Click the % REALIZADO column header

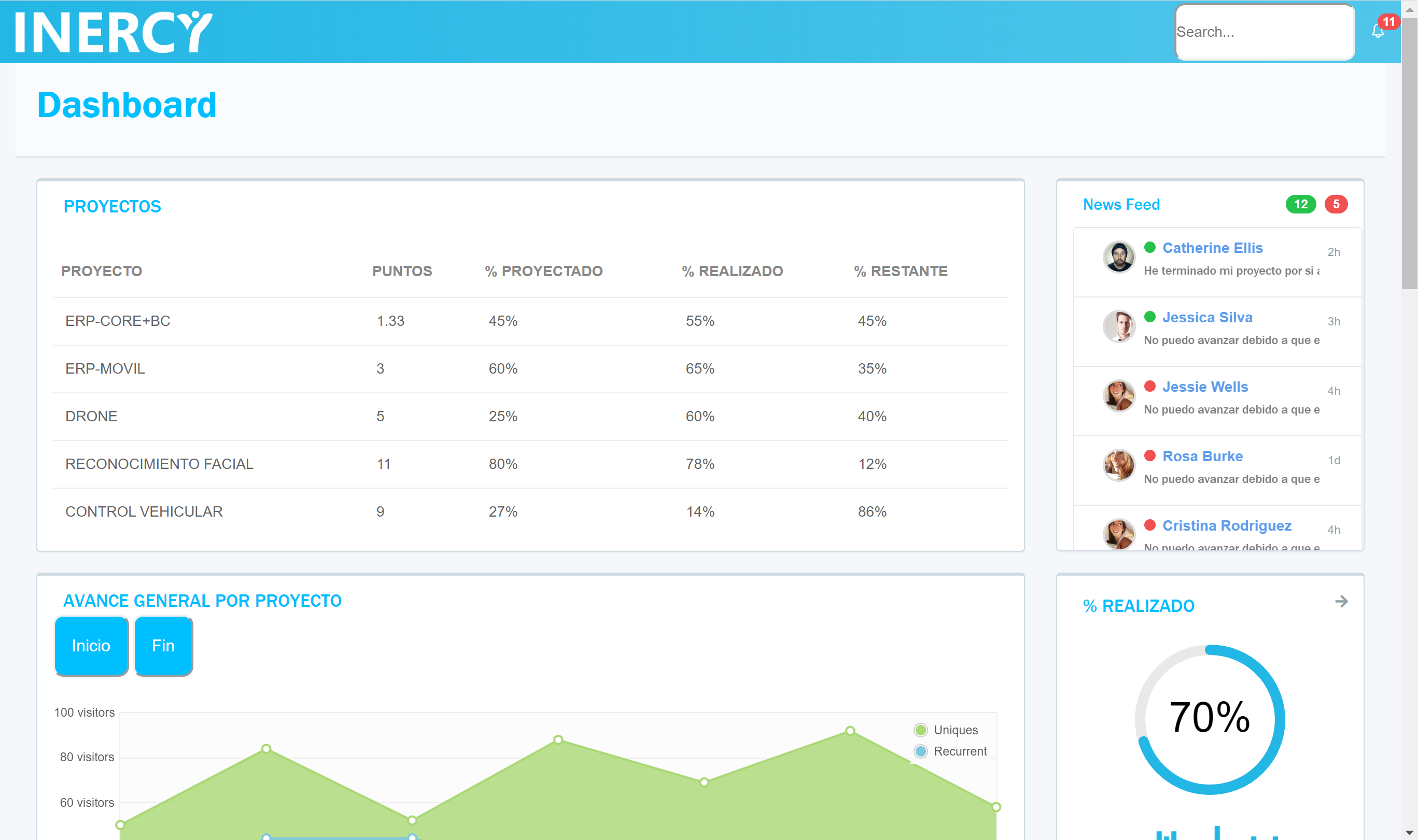(732, 271)
